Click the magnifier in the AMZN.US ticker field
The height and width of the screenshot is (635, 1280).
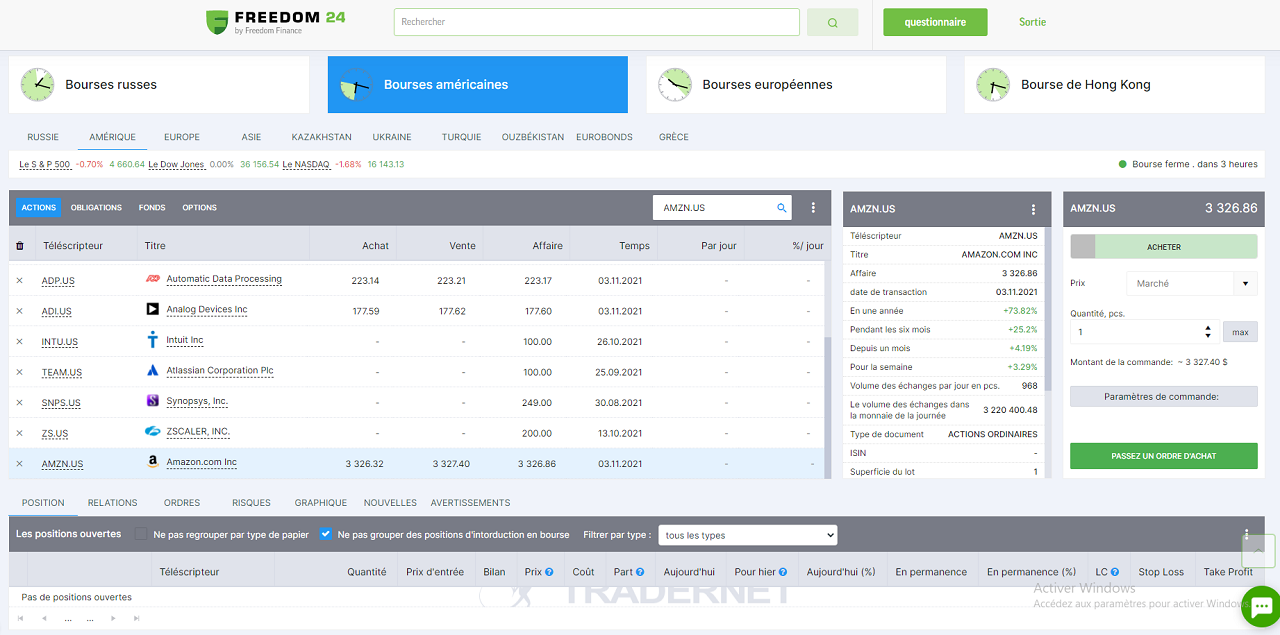point(782,208)
